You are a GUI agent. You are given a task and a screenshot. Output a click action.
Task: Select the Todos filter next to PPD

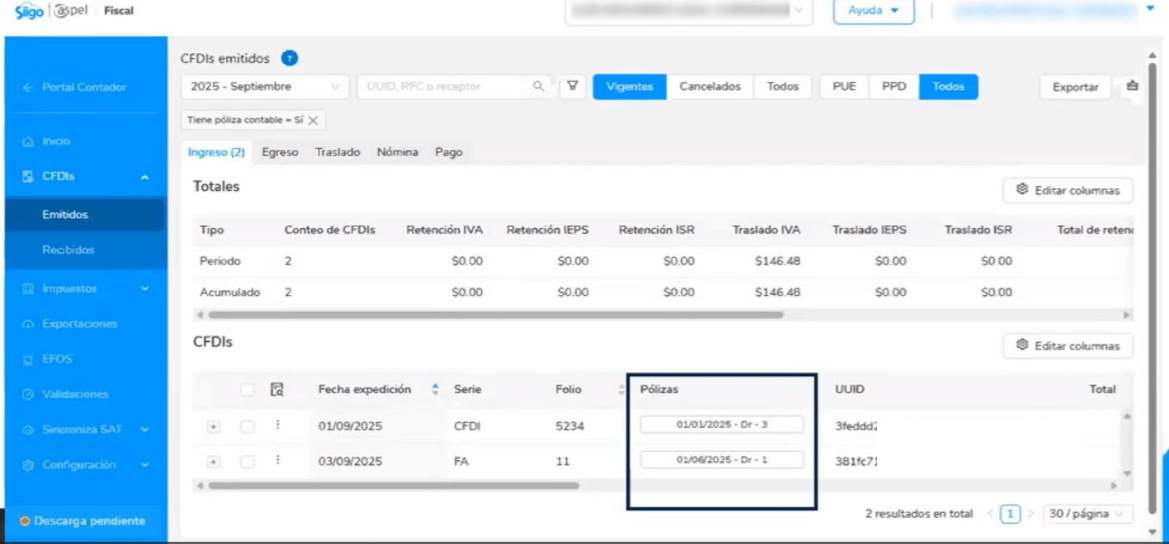948,86
